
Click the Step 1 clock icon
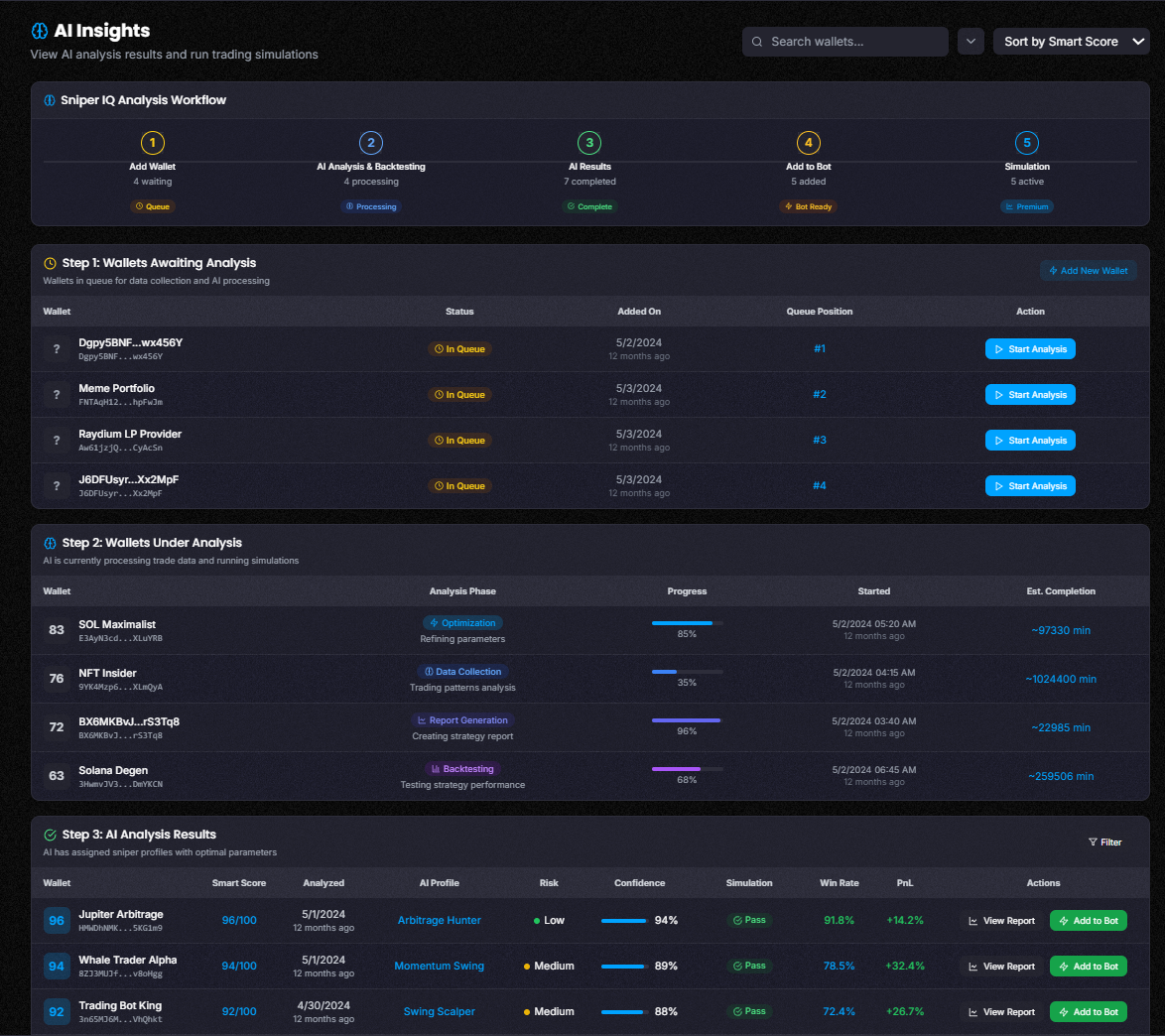coord(50,263)
